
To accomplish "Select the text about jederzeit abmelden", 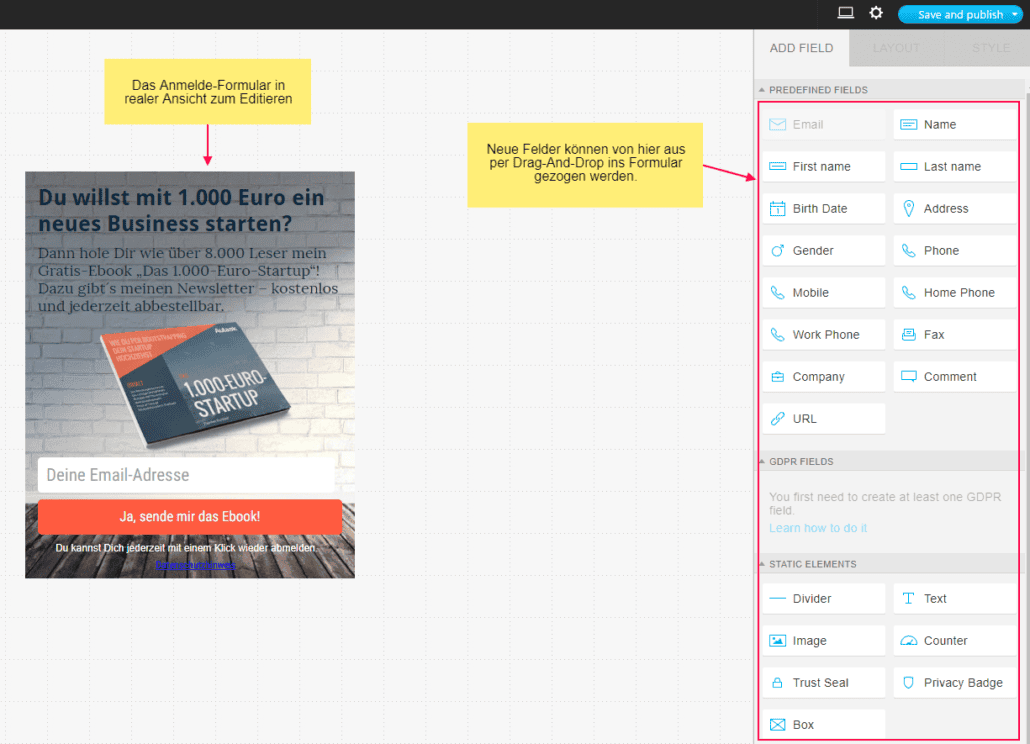I will point(186,548).
